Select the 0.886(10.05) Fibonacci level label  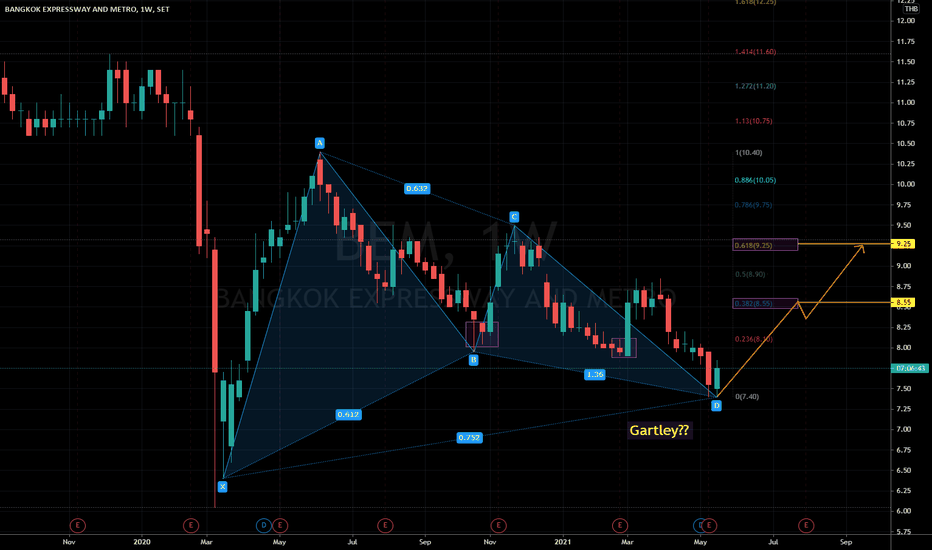point(755,180)
